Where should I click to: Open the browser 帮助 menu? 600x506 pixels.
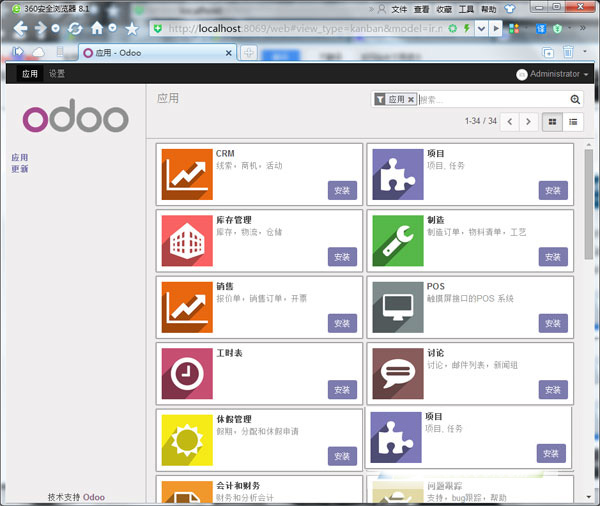tap(488, 9)
